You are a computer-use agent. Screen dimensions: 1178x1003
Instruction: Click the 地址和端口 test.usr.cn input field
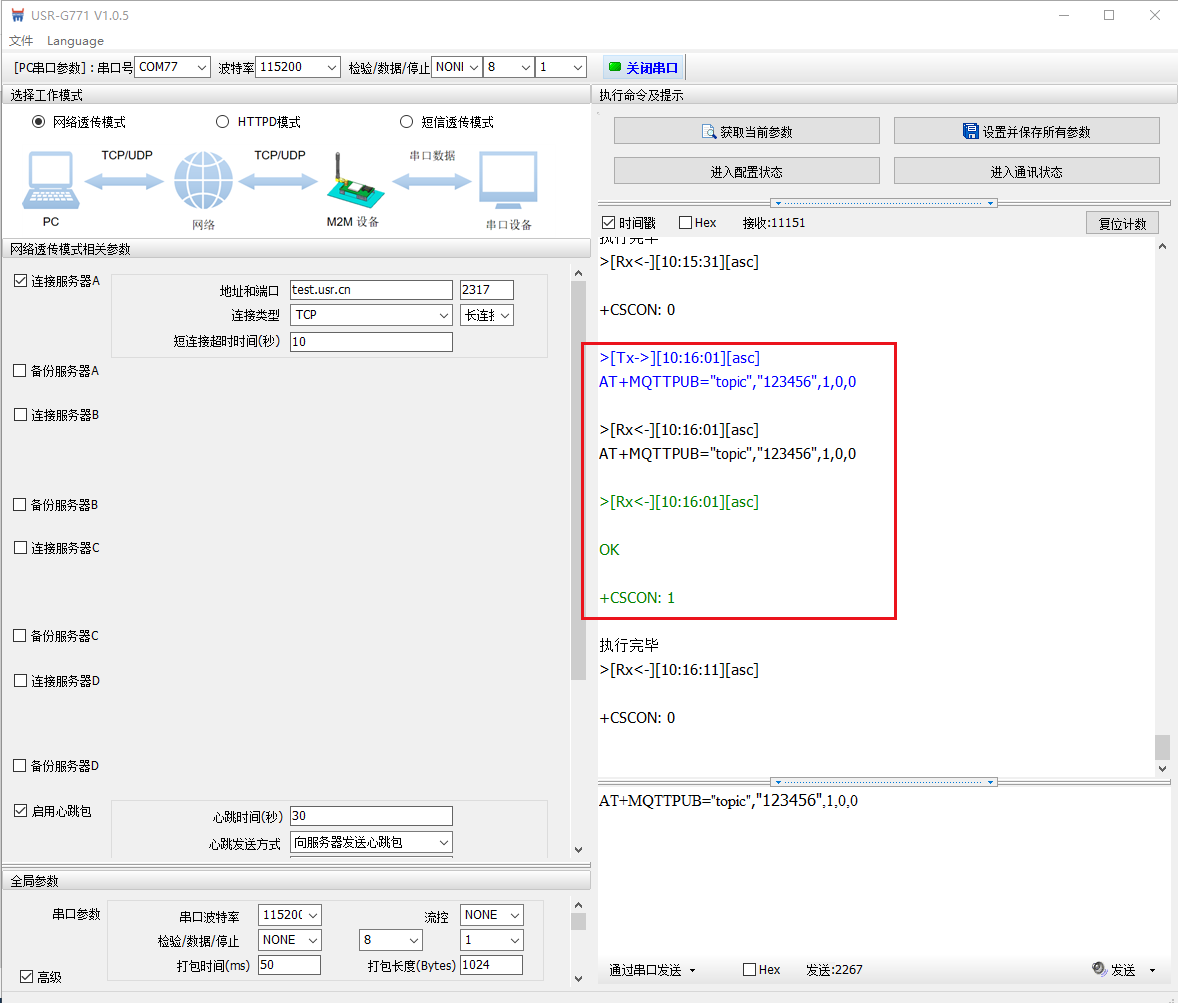tap(371, 290)
